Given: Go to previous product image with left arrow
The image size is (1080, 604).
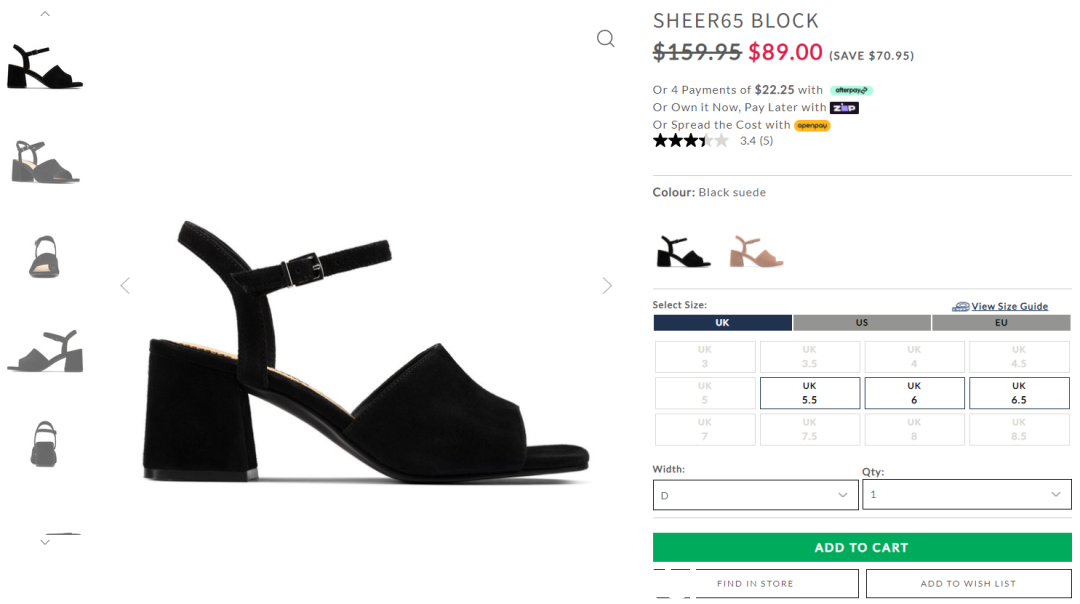Looking at the screenshot, I should tap(125, 286).
